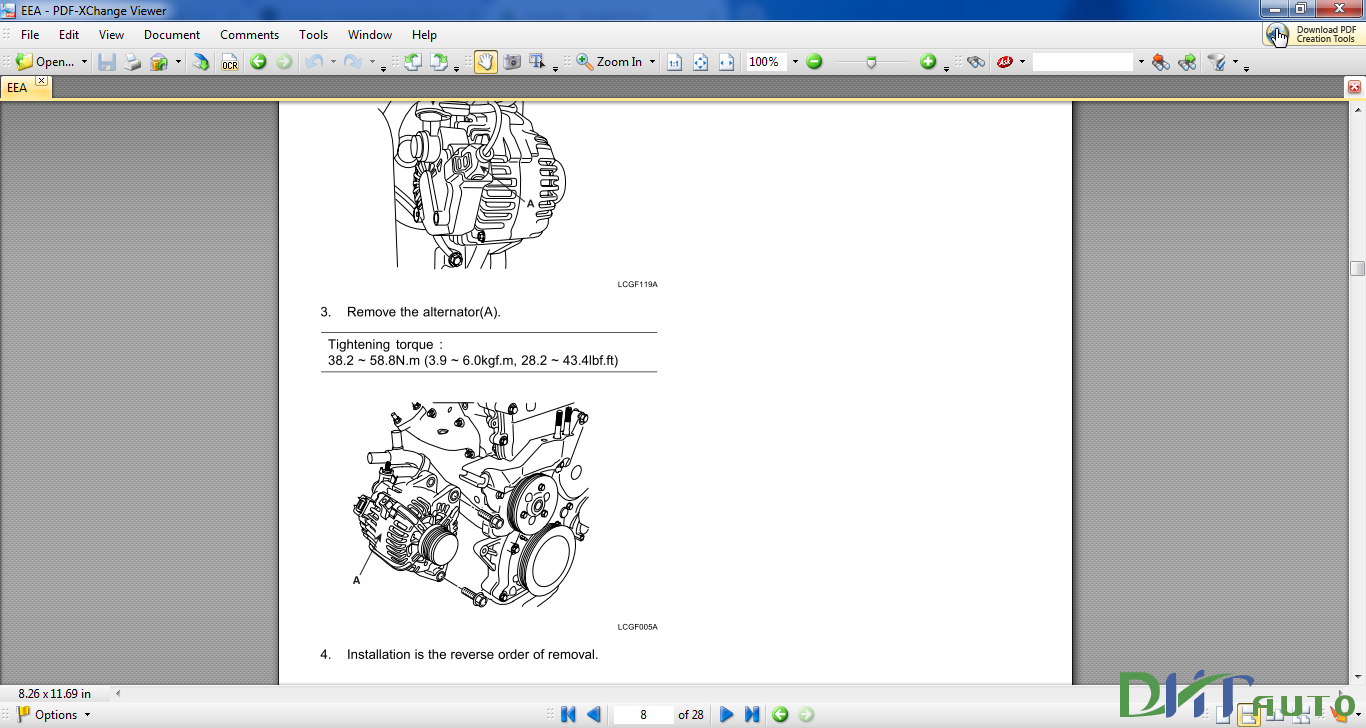Jump to the first page
This screenshot has width=1366, height=728.
(568, 714)
